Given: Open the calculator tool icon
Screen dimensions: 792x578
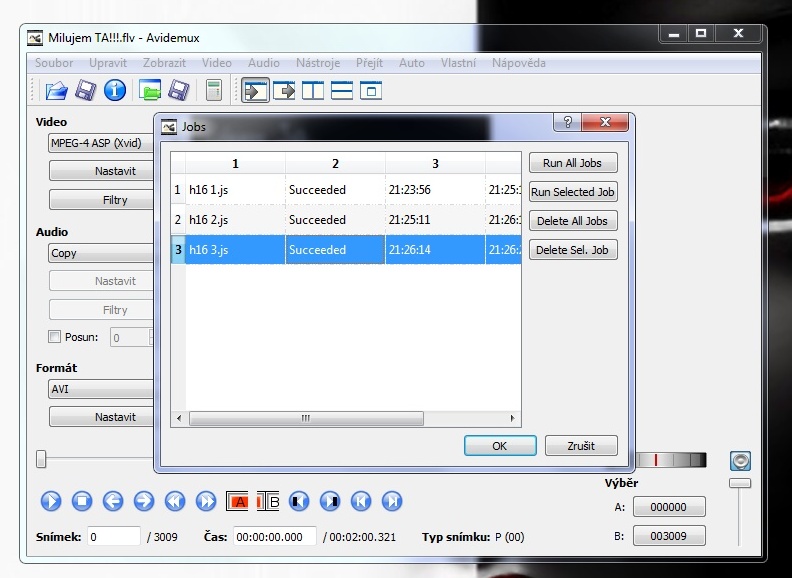Looking at the screenshot, I should [213, 91].
